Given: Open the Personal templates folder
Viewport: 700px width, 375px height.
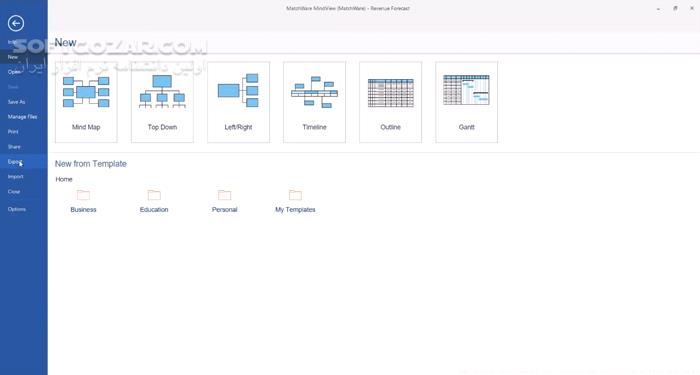Looking at the screenshot, I should point(225,201).
